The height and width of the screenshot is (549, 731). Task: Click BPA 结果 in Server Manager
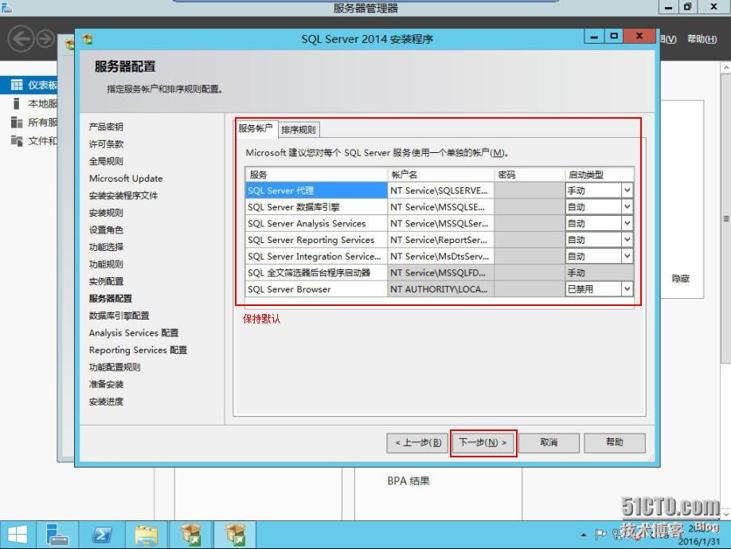pyautogui.click(x=408, y=480)
